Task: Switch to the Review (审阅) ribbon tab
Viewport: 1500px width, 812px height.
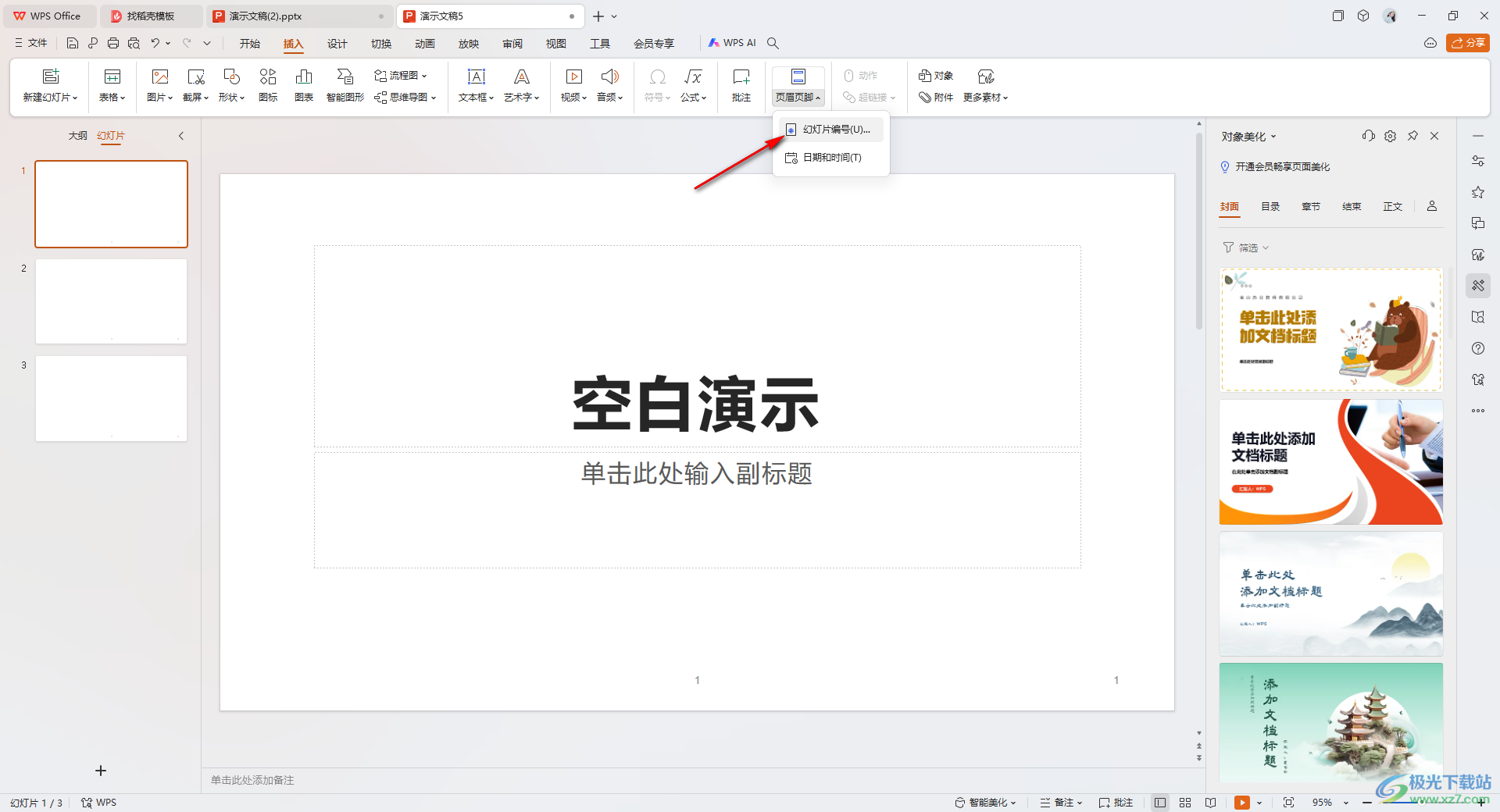Action: [x=512, y=44]
